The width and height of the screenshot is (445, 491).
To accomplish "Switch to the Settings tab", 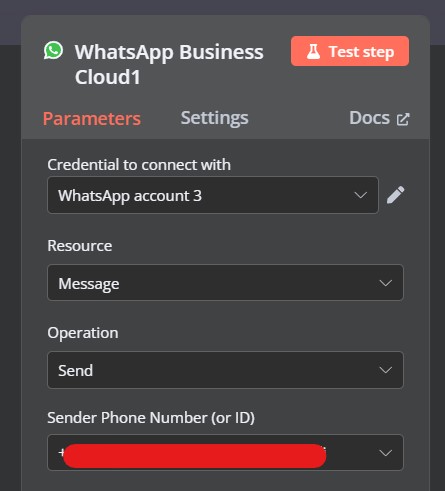I will pyautogui.click(x=214, y=118).
